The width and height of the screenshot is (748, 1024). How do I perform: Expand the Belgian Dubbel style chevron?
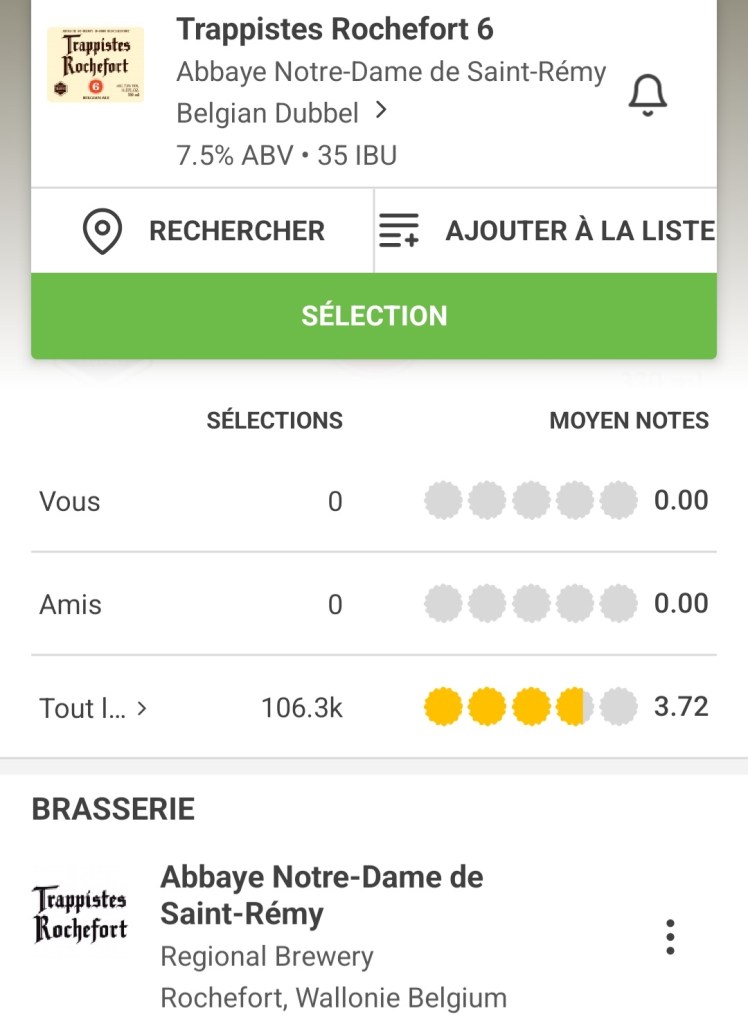pyautogui.click(x=381, y=112)
